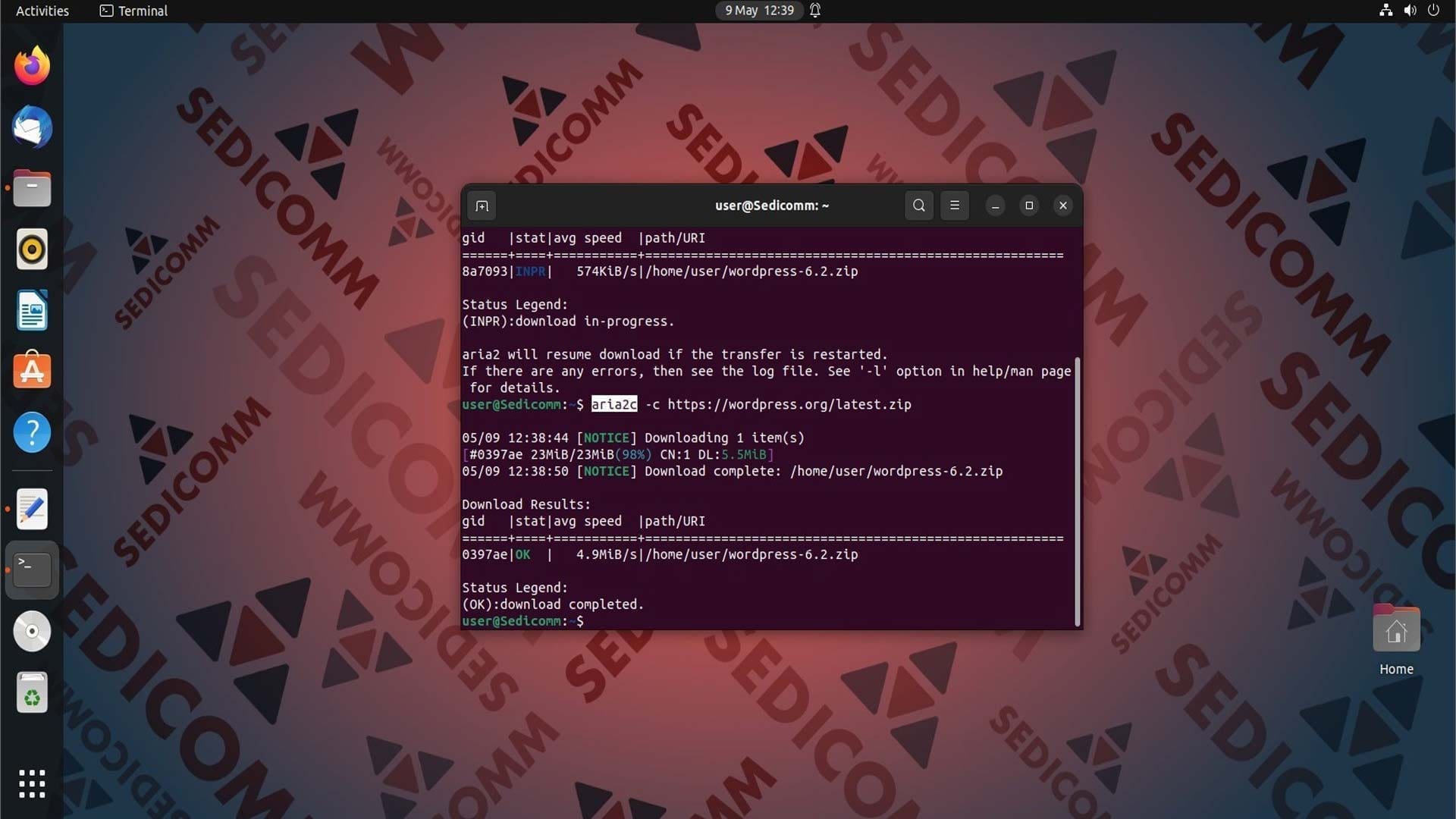
Task: Click the notification bell icon
Action: [815, 11]
